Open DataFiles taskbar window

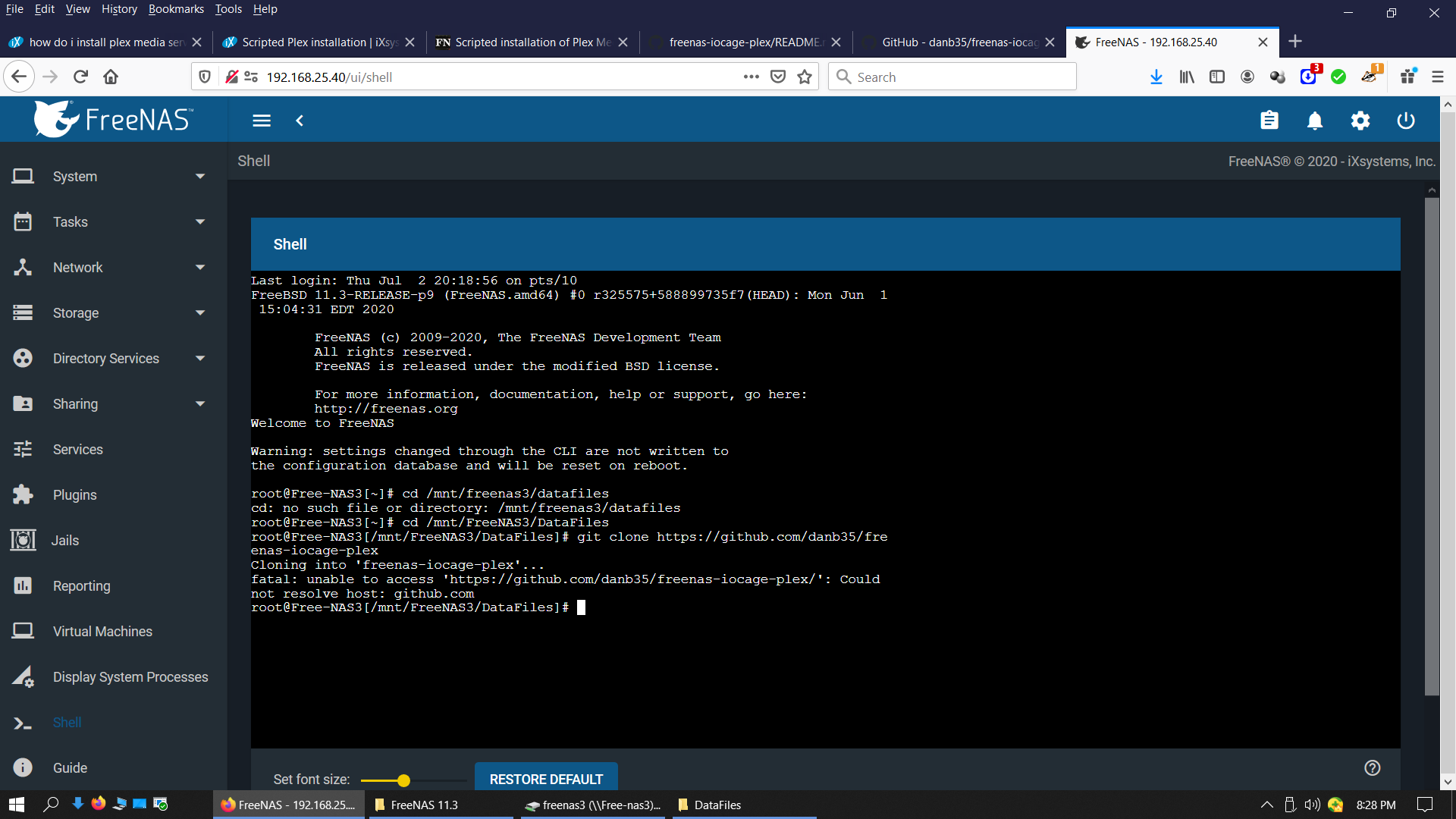click(x=744, y=805)
